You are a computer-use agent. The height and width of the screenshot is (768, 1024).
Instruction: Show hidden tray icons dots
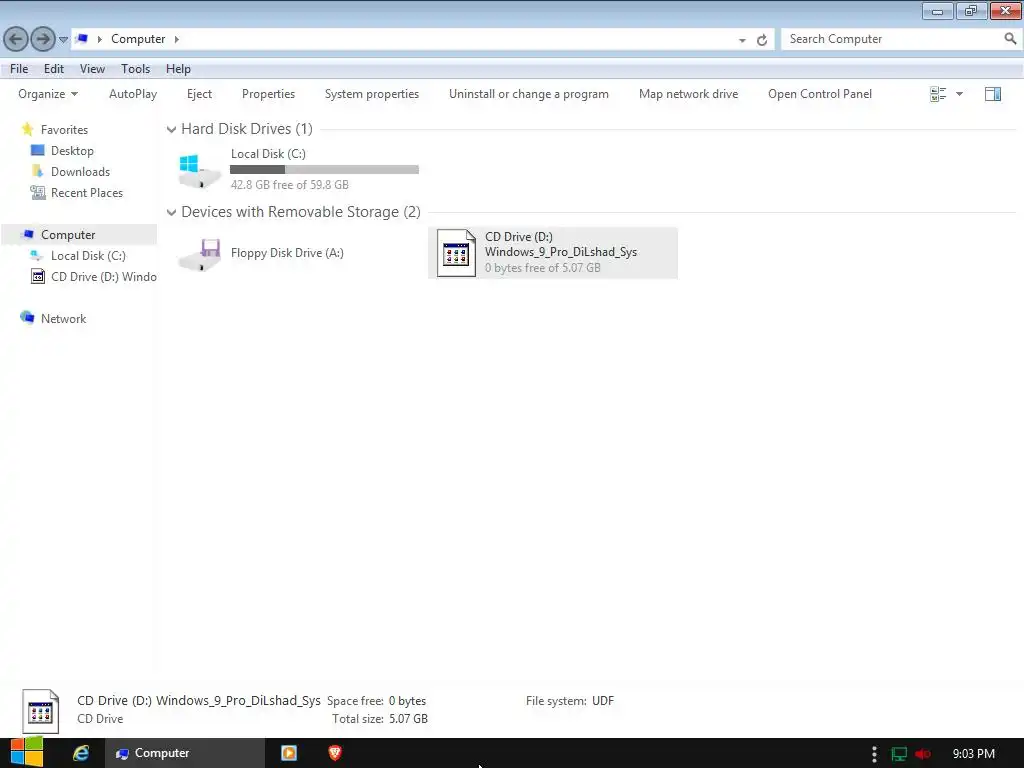point(874,754)
